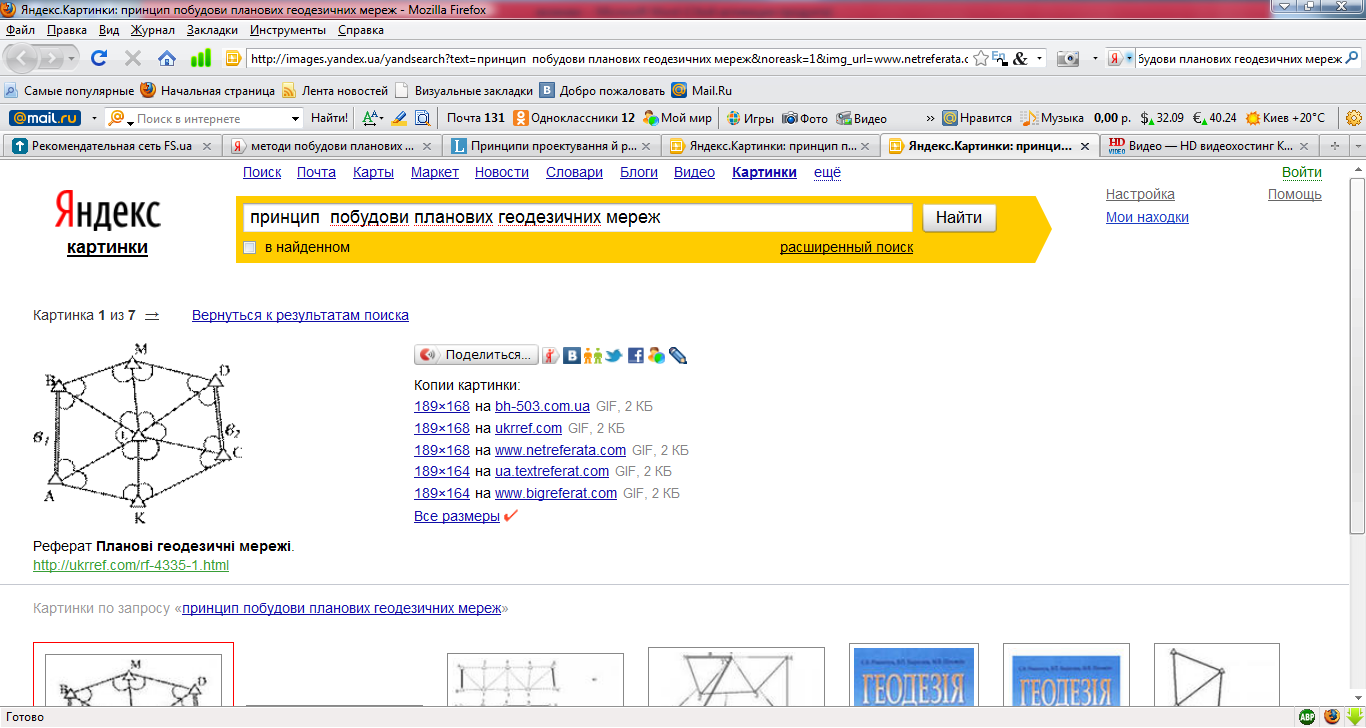1366x728 pixels.
Task: Click the Найти! button on the Mail.ru toolbar
Action: (329, 118)
